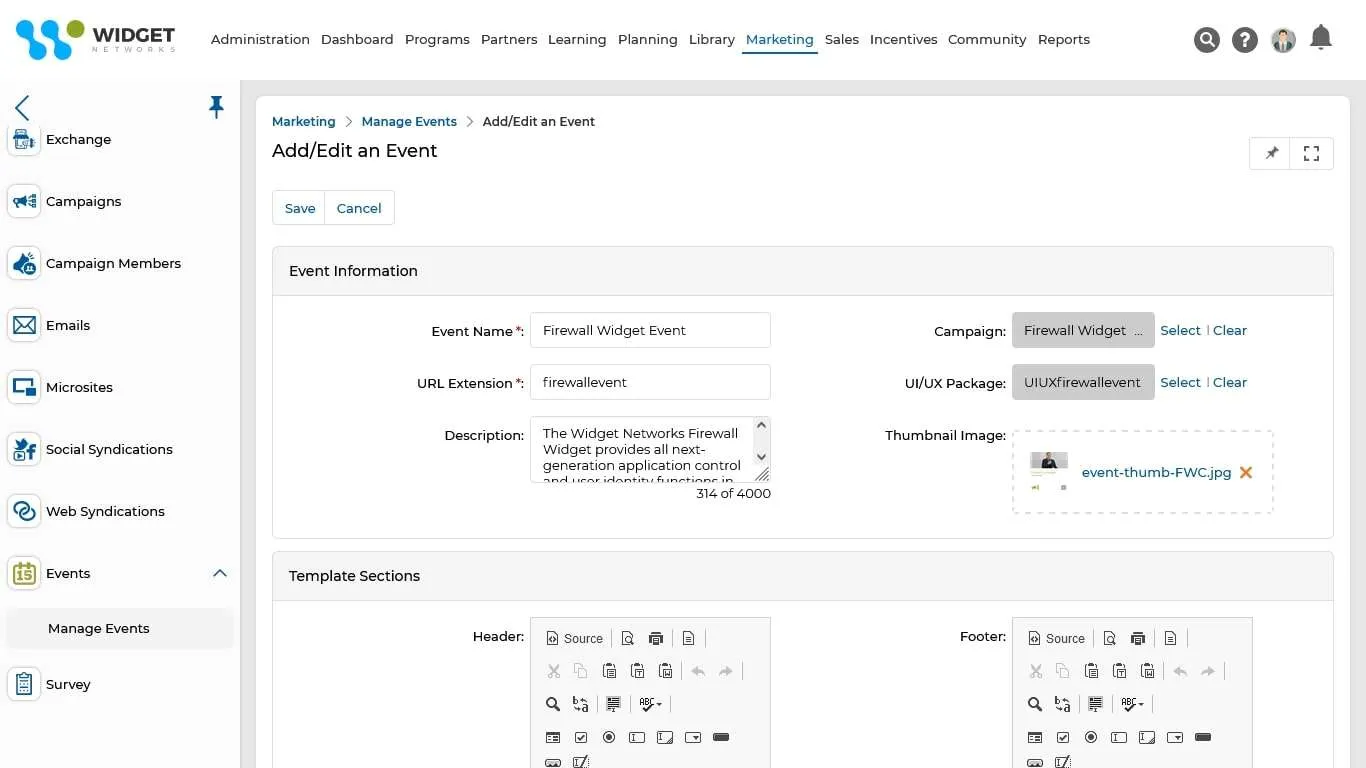Click the Event Name input field
Image resolution: width=1366 pixels, height=768 pixels.
point(650,330)
